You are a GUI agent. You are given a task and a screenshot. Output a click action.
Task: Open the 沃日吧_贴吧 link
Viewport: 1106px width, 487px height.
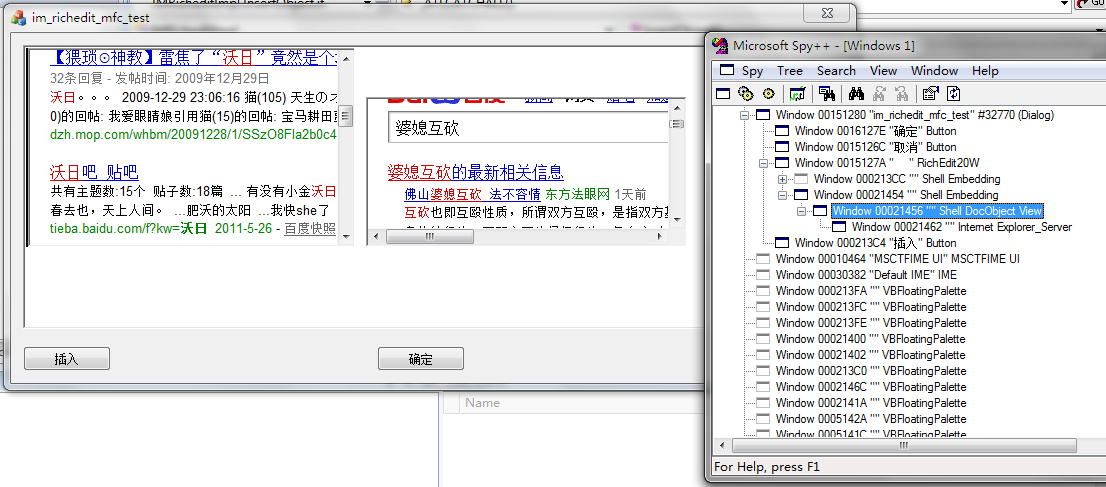pyautogui.click(x=94, y=172)
